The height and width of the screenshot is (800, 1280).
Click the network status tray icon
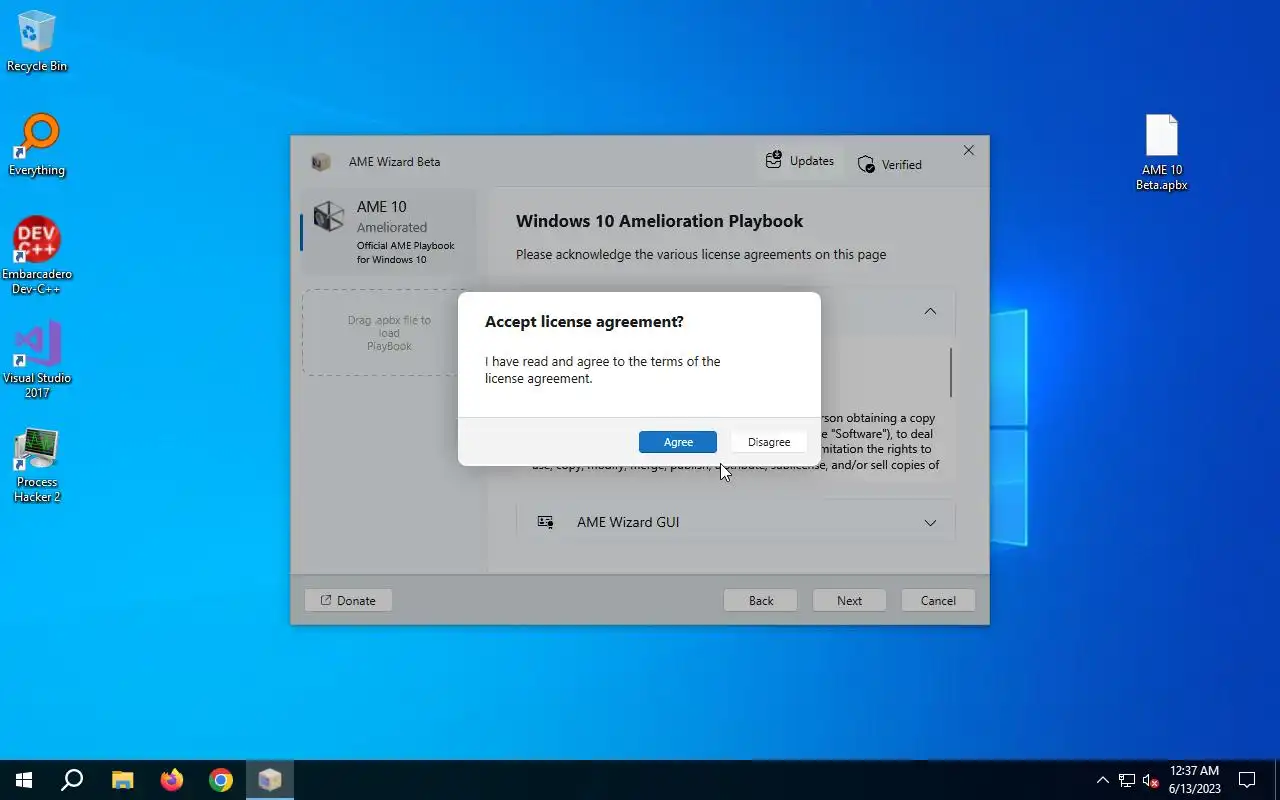[1127, 780]
